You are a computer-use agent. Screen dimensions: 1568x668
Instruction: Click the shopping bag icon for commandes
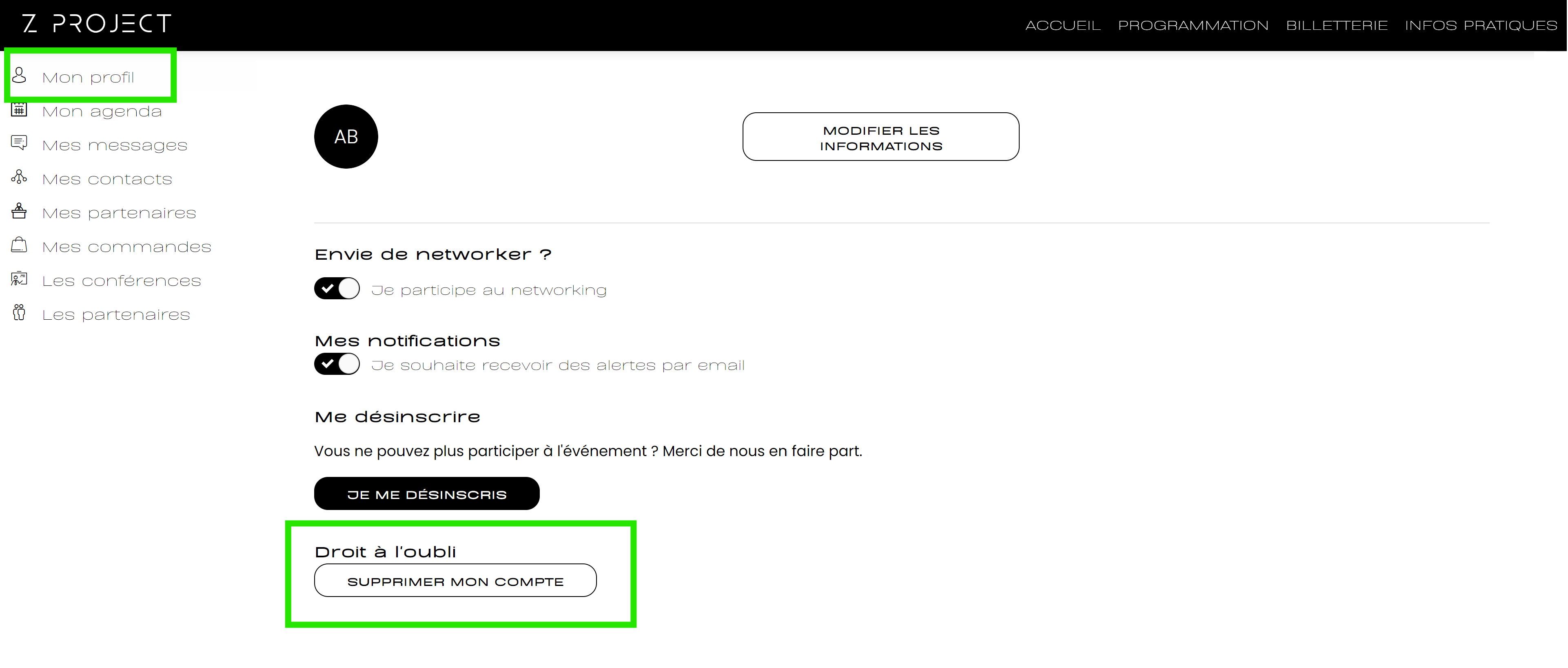tap(20, 245)
